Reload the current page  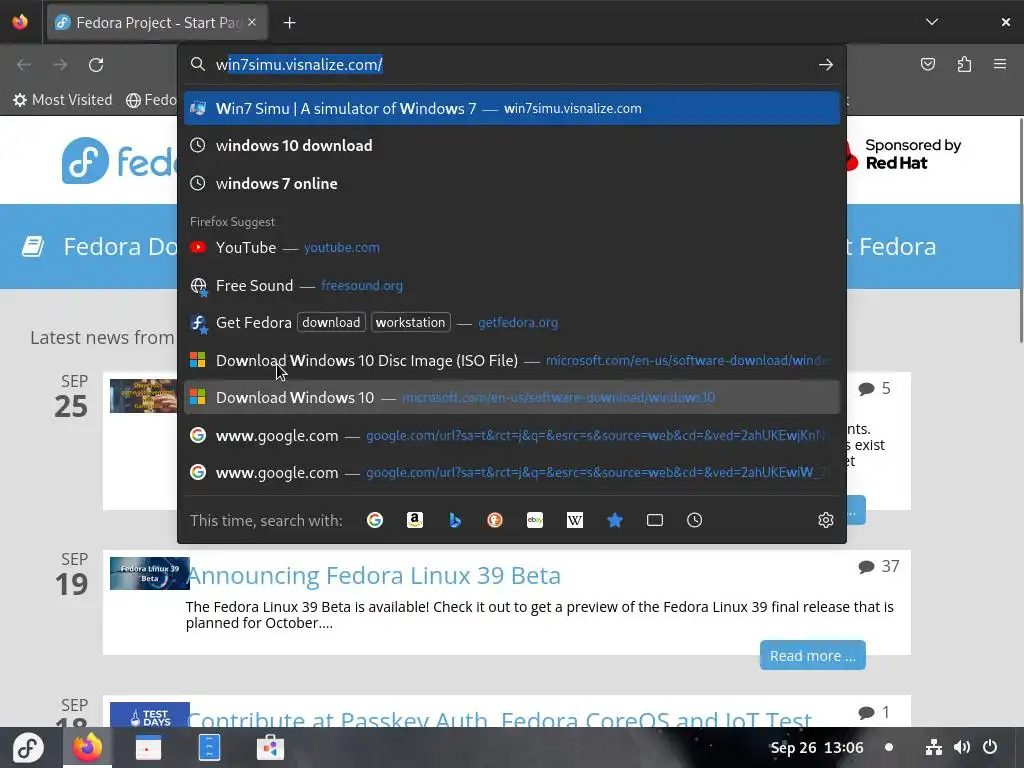[x=96, y=65]
